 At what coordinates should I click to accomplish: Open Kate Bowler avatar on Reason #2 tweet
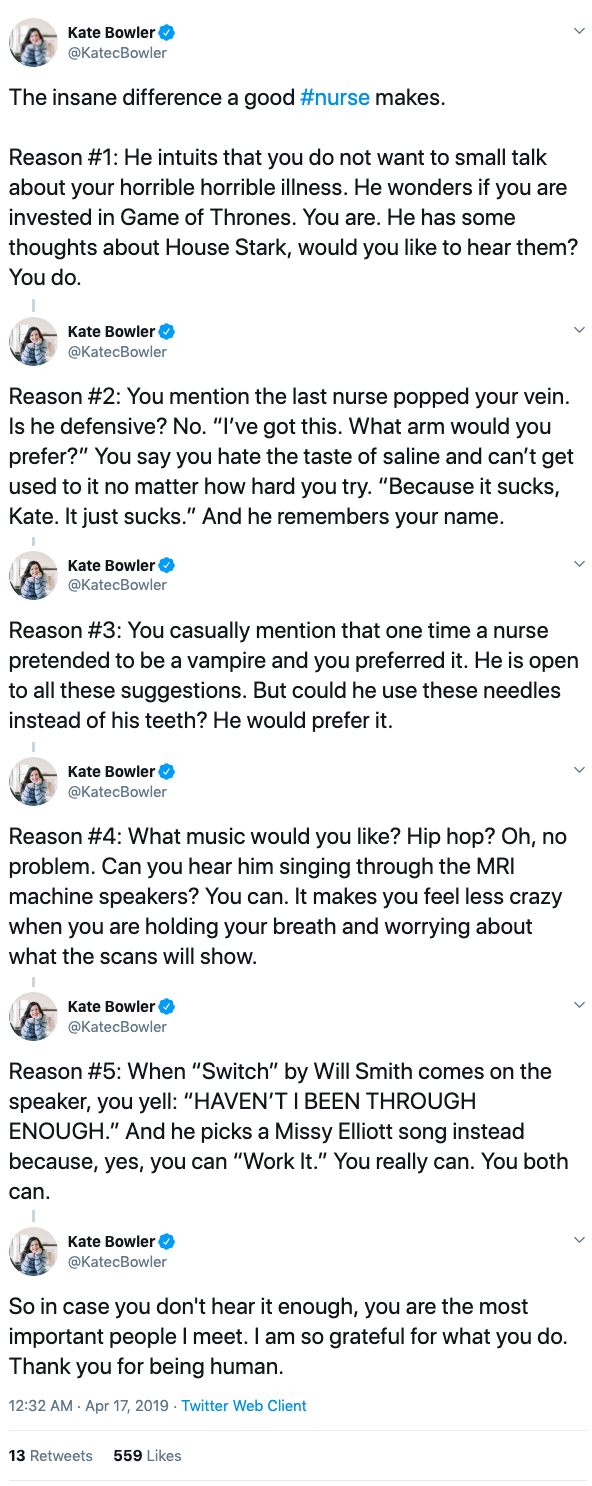click(33, 341)
